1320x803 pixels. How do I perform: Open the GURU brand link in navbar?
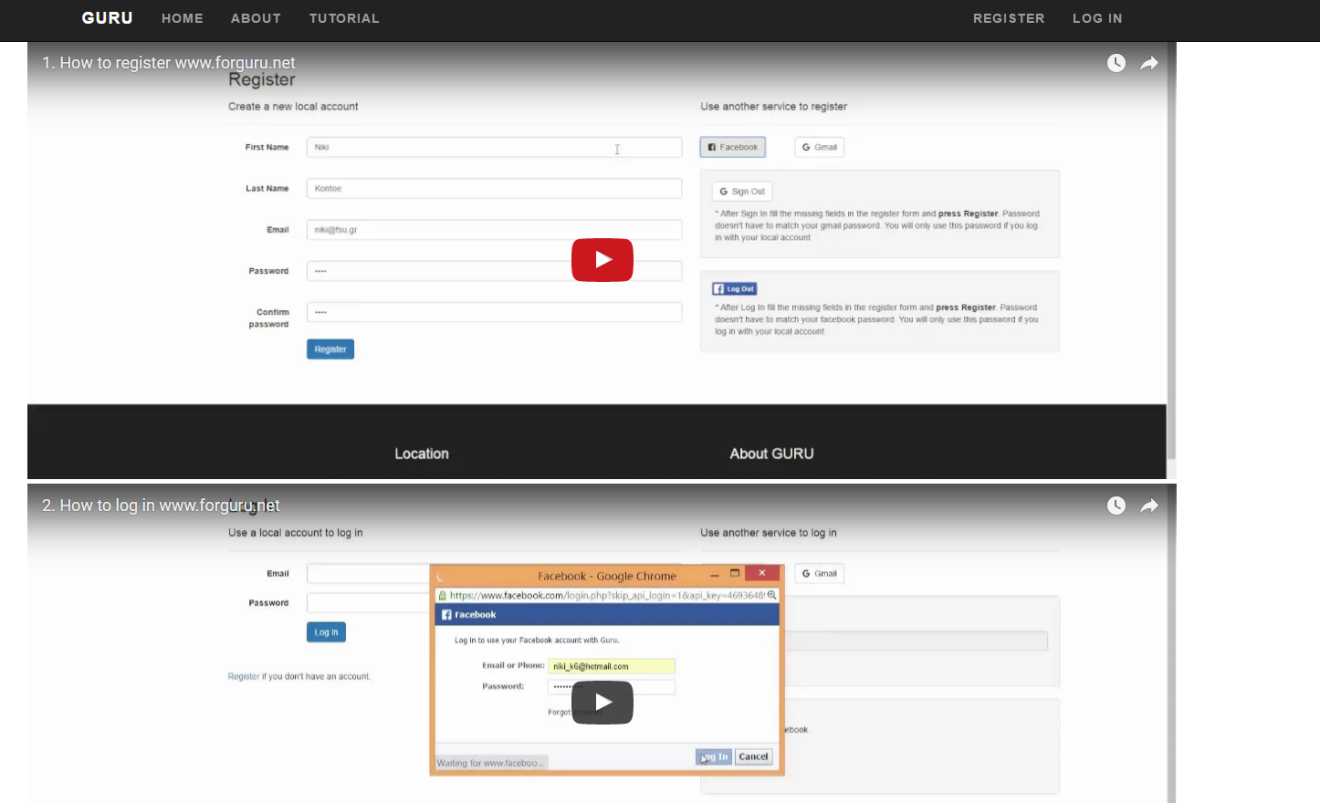point(107,18)
